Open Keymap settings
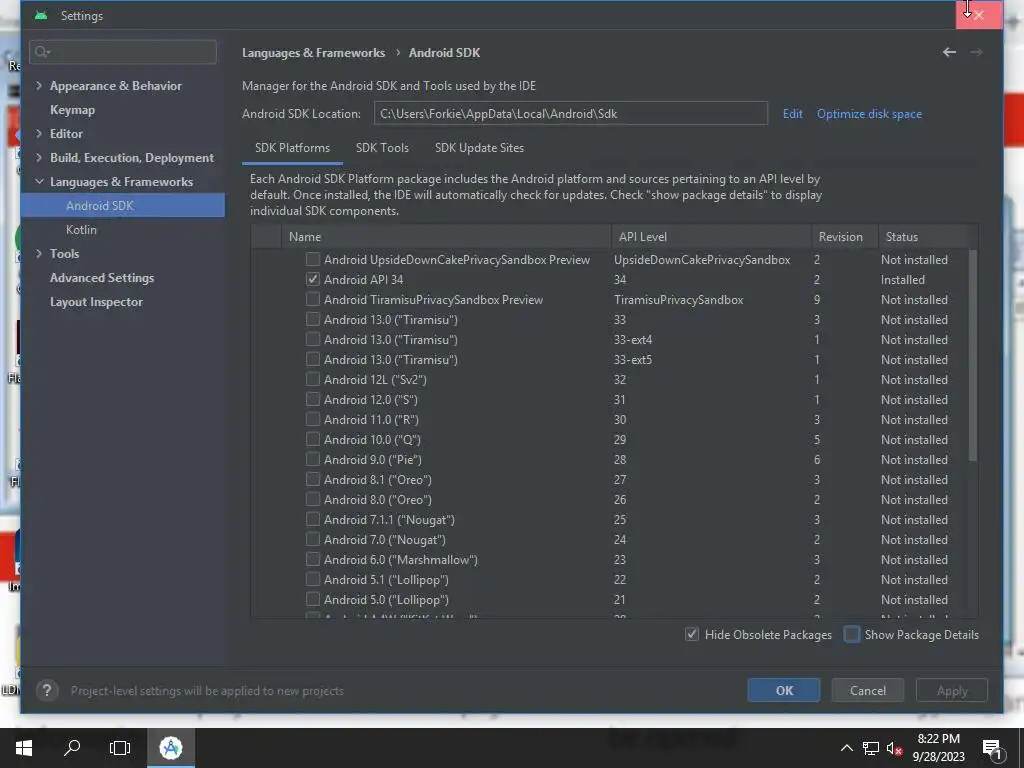 (72, 110)
